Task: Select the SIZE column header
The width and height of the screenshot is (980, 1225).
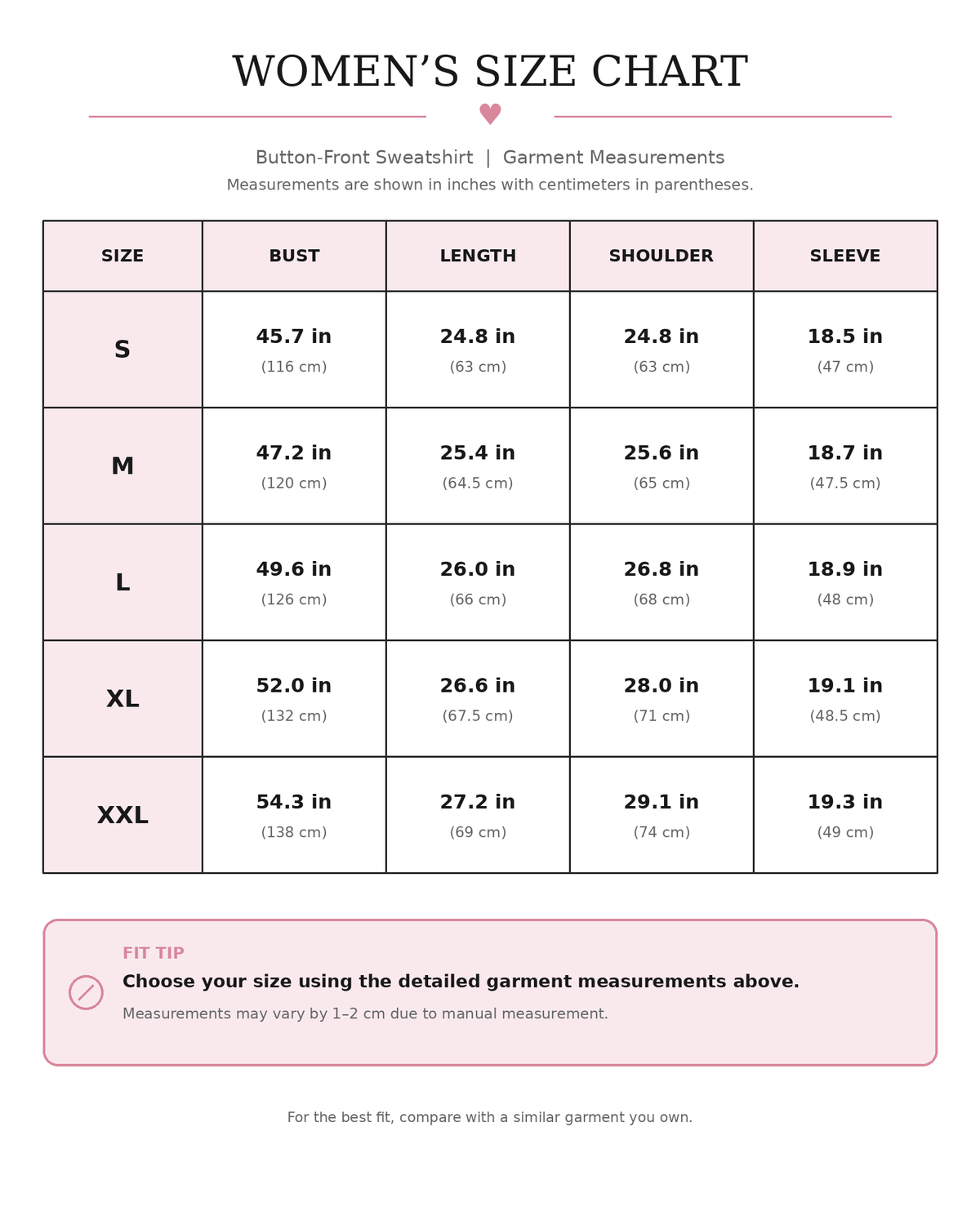Action: click(122, 256)
